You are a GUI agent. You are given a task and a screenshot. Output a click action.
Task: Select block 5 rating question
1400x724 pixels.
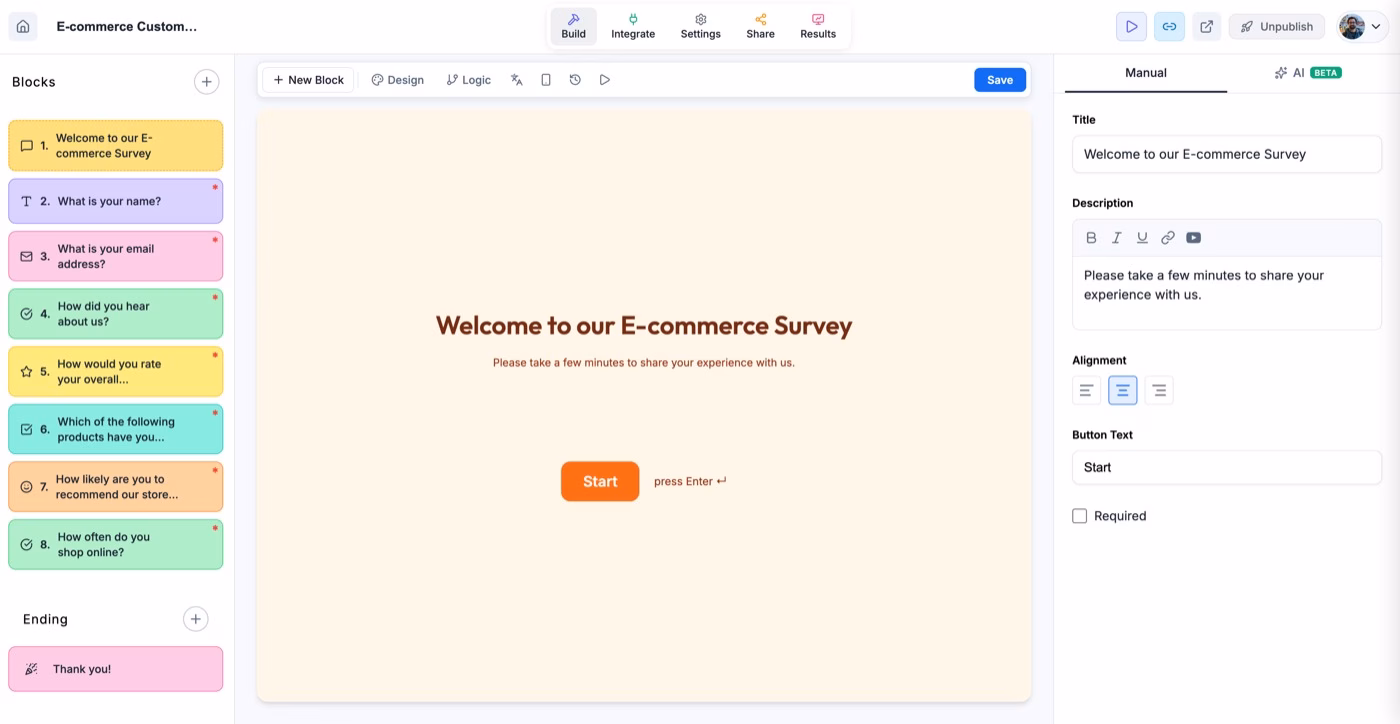(116, 372)
